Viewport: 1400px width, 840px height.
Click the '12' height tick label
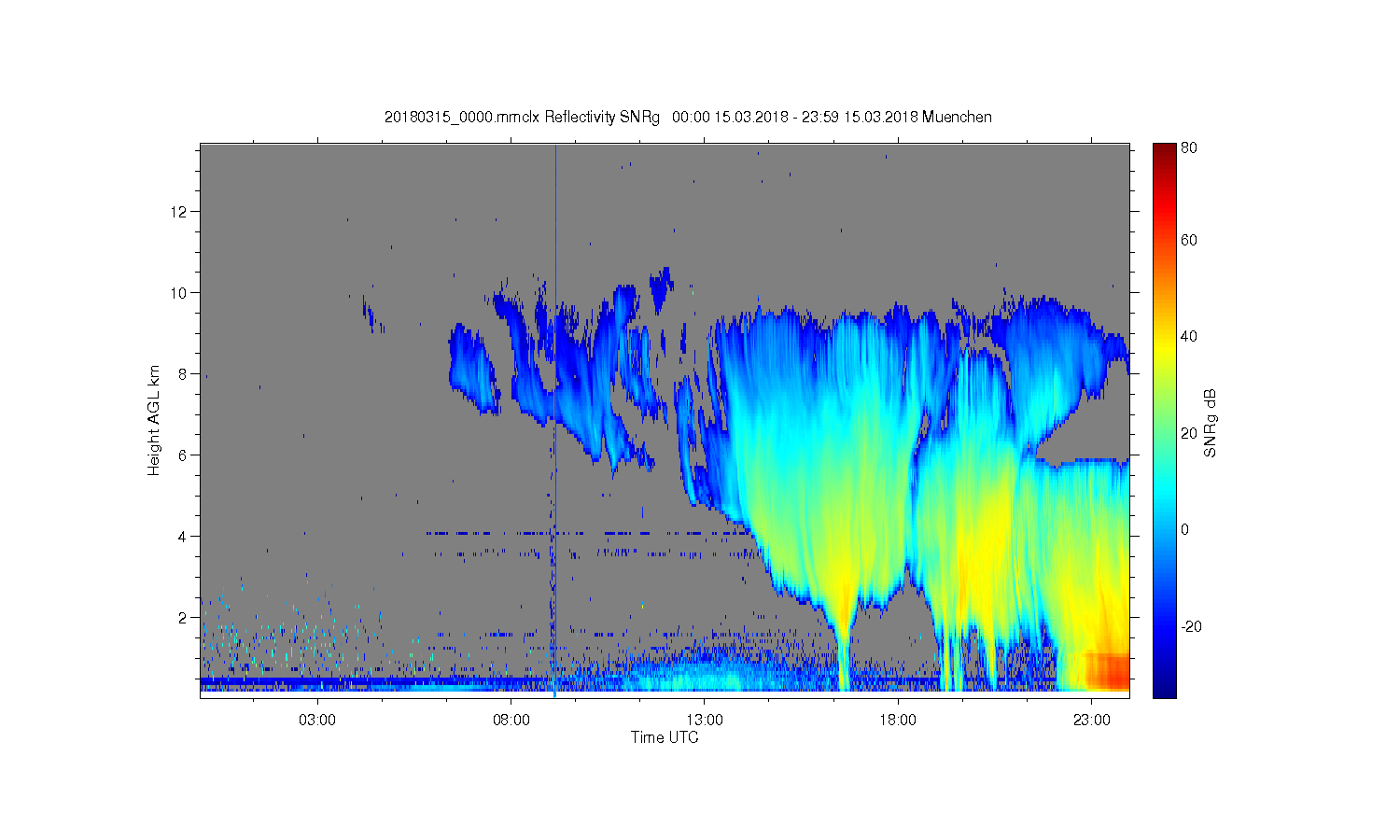179,212
